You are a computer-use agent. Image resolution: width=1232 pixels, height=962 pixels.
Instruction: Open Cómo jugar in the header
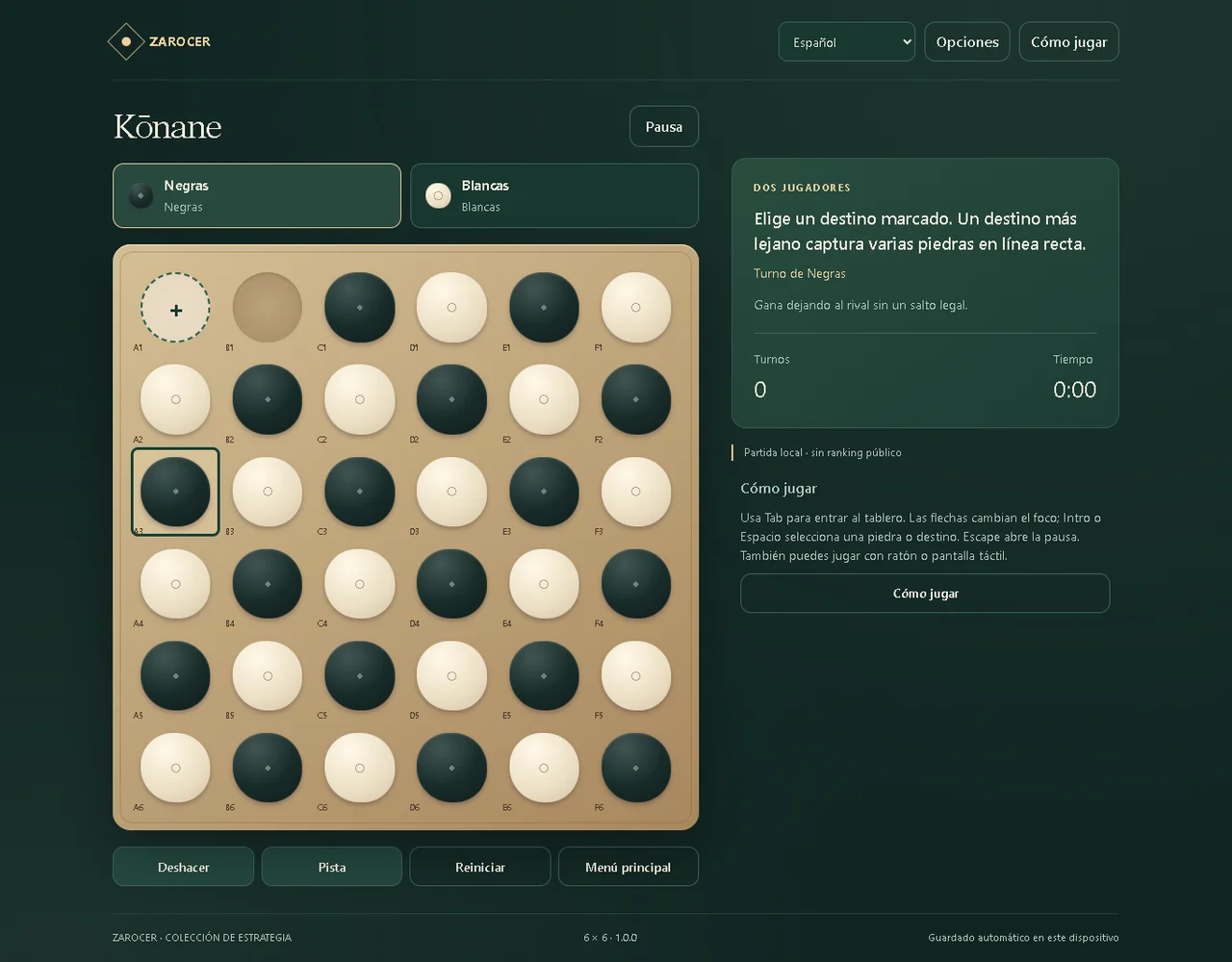pos(1069,41)
